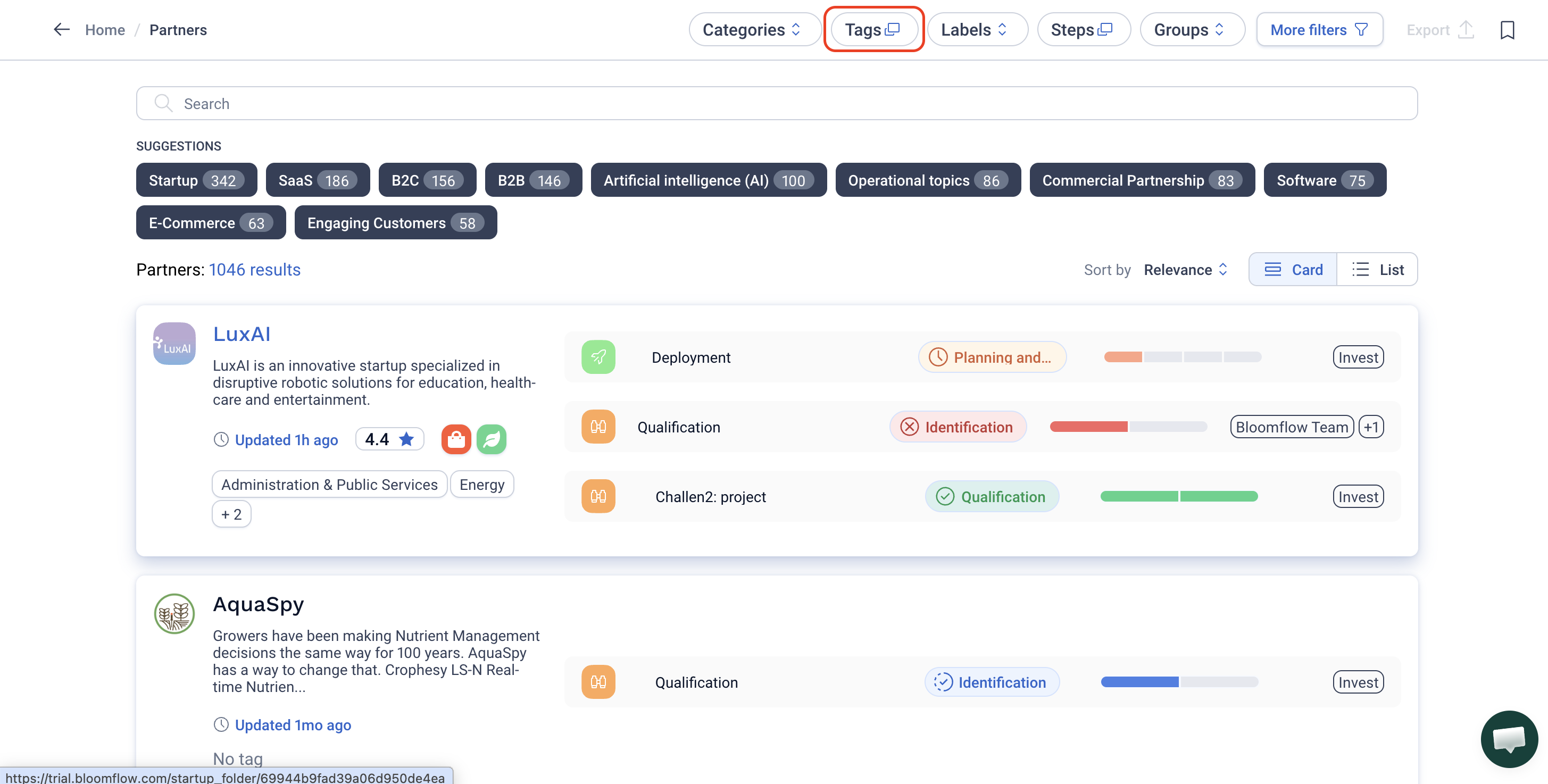Click the star in 4.4 rating
The width and height of the screenshot is (1548, 784).
[x=406, y=439]
